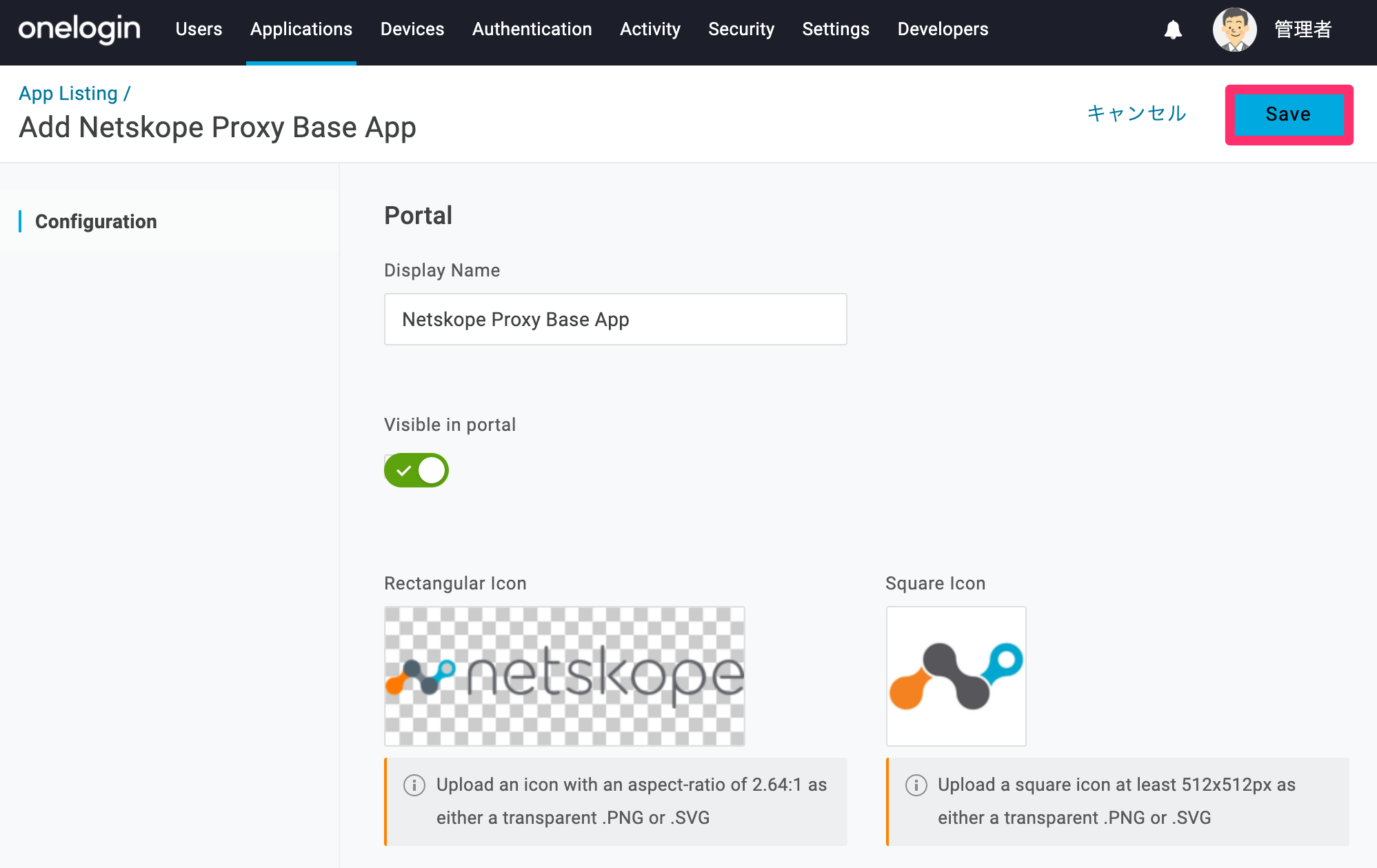
Task: Click info icon beside rectangular icon hint
Action: (x=414, y=785)
